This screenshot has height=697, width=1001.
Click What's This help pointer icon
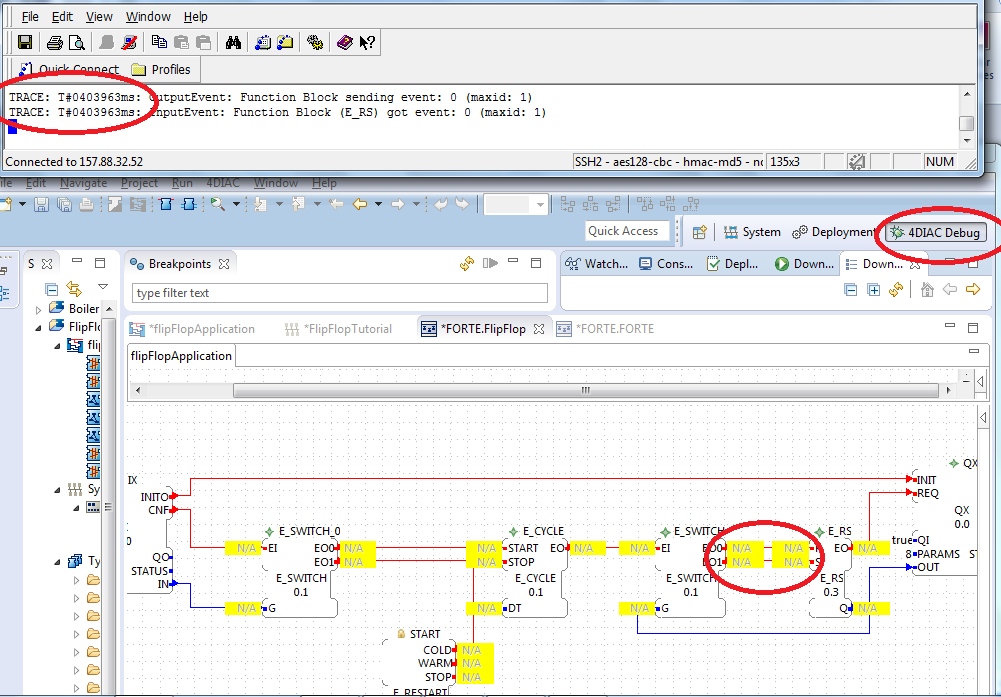367,43
